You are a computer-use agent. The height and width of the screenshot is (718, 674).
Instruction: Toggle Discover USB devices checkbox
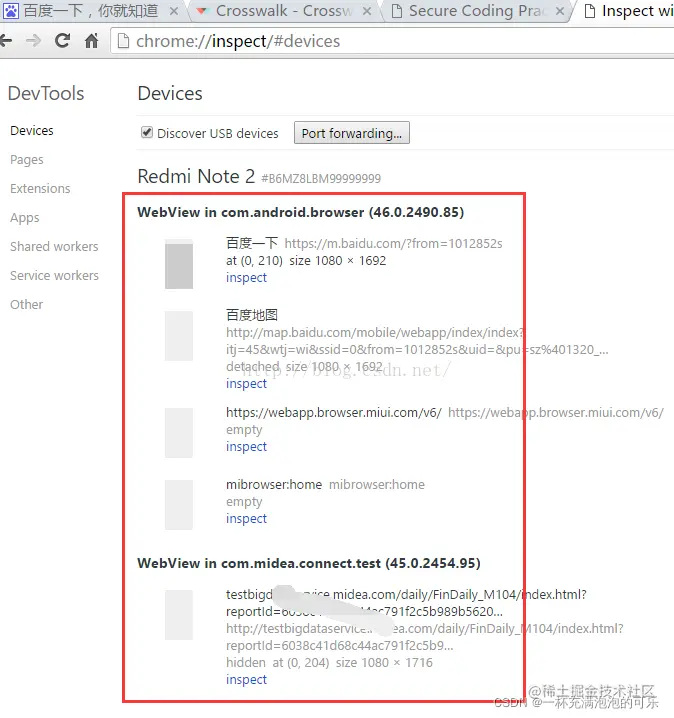(147, 133)
